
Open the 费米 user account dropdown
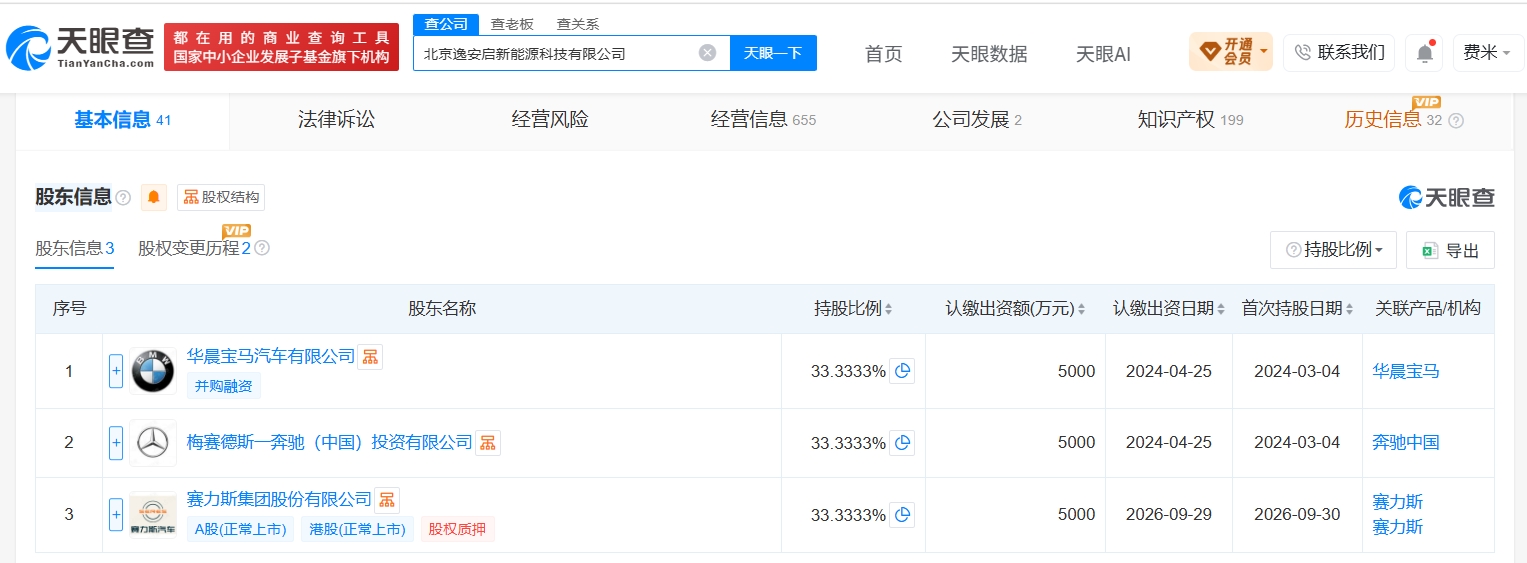[1488, 53]
